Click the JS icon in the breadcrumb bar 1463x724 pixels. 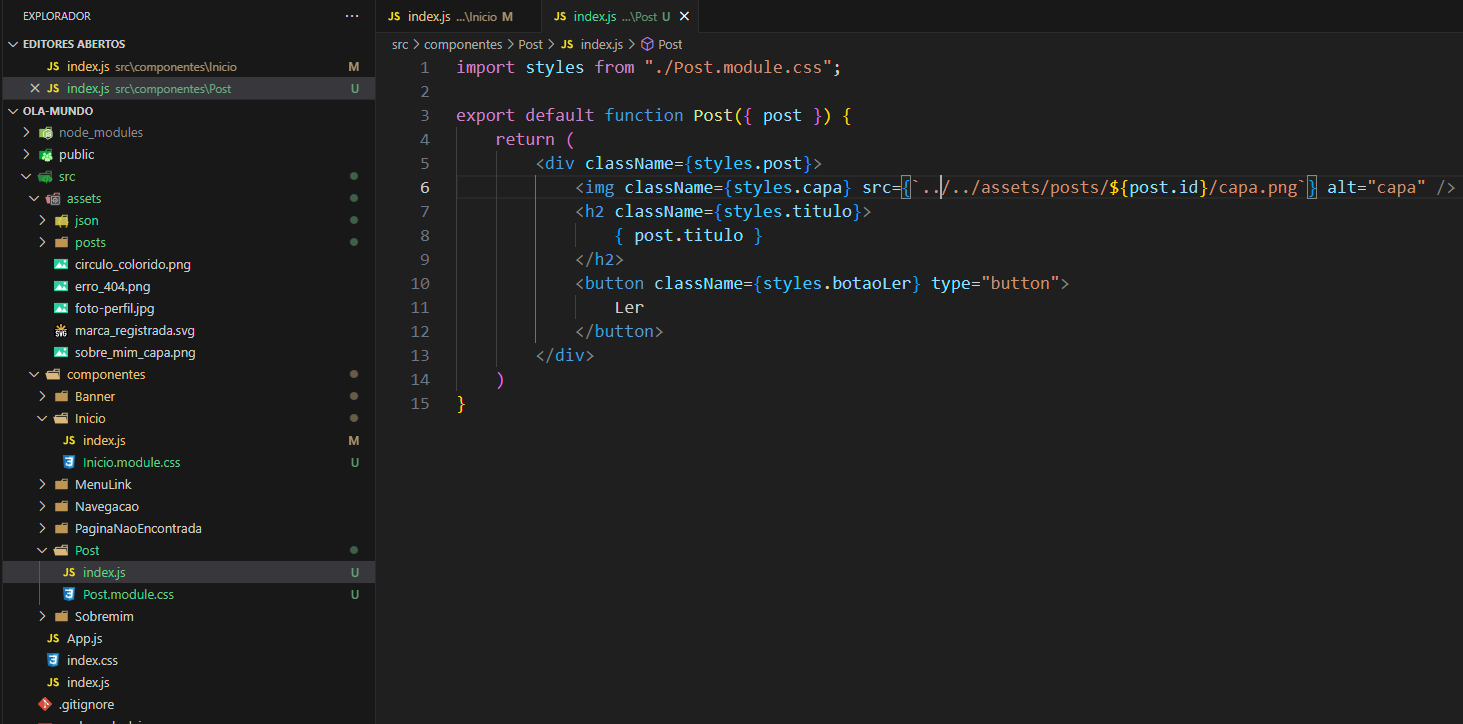(x=567, y=44)
